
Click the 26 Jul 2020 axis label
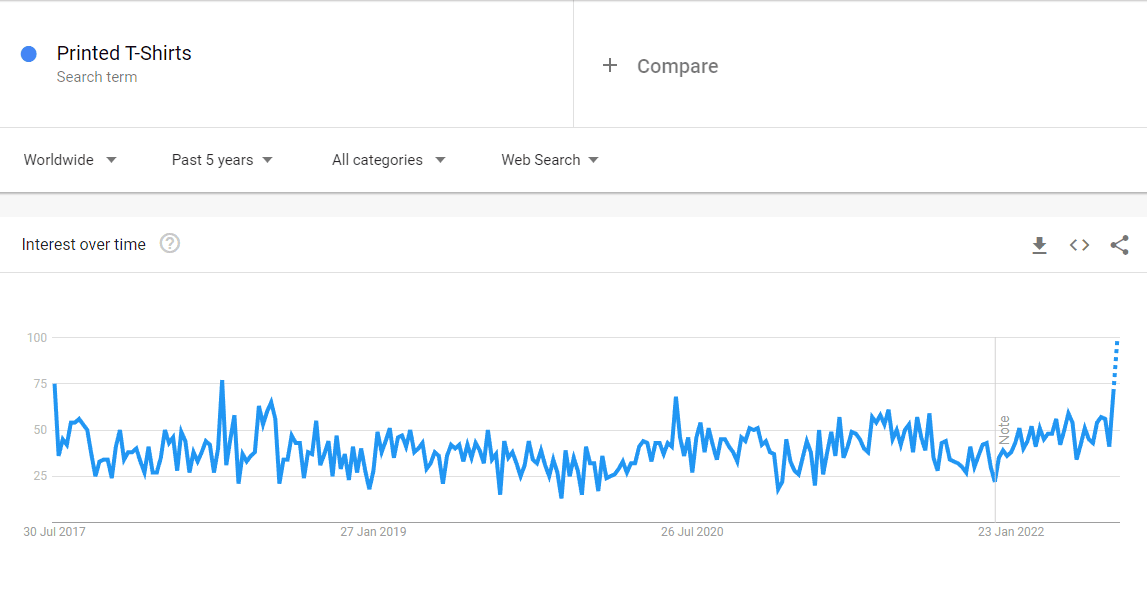[692, 532]
